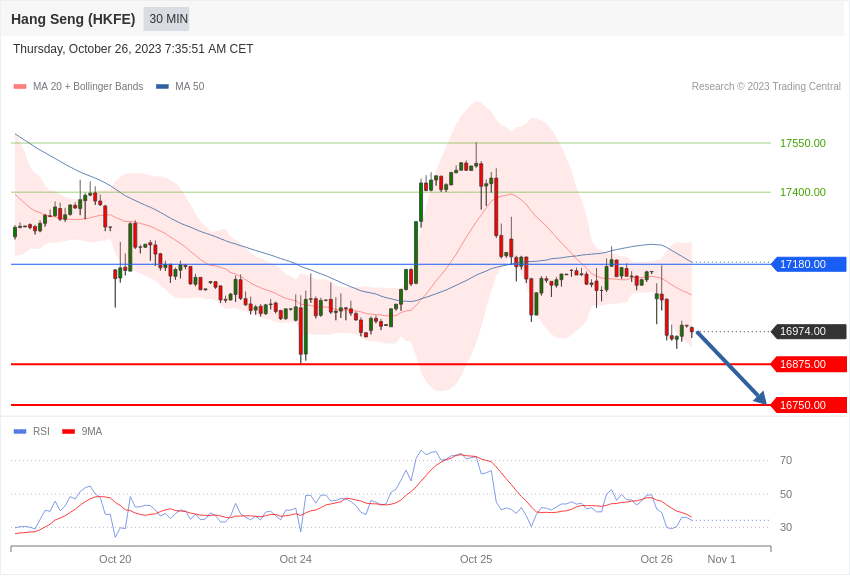Toggle the MA 50 legend entry
This screenshot has height=576, width=850.
click(x=180, y=86)
